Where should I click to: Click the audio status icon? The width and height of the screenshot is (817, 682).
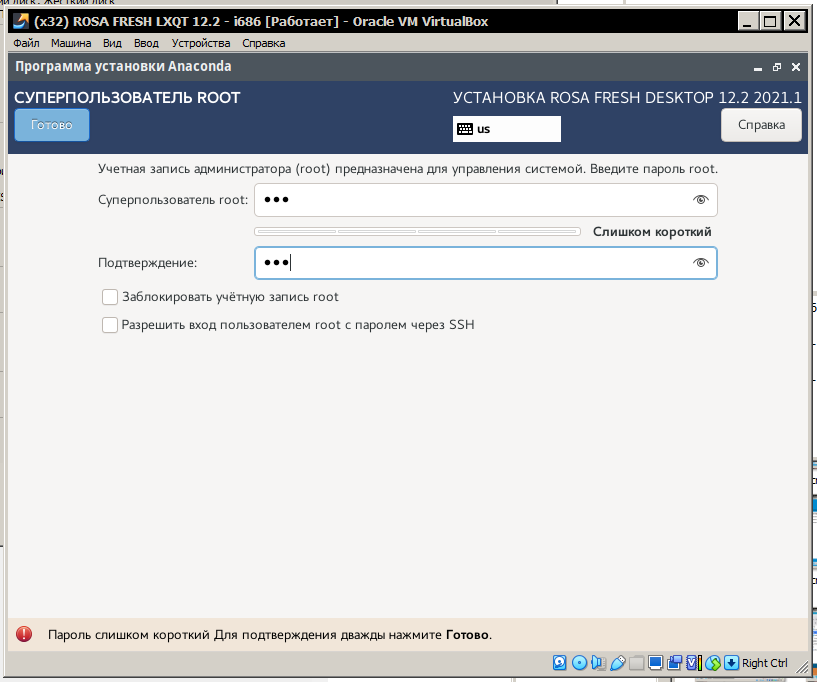pyautogui.click(x=598, y=663)
